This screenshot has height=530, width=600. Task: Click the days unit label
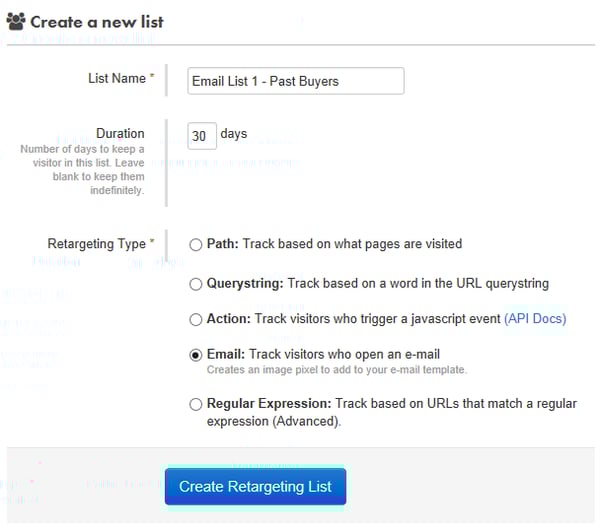coord(234,134)
